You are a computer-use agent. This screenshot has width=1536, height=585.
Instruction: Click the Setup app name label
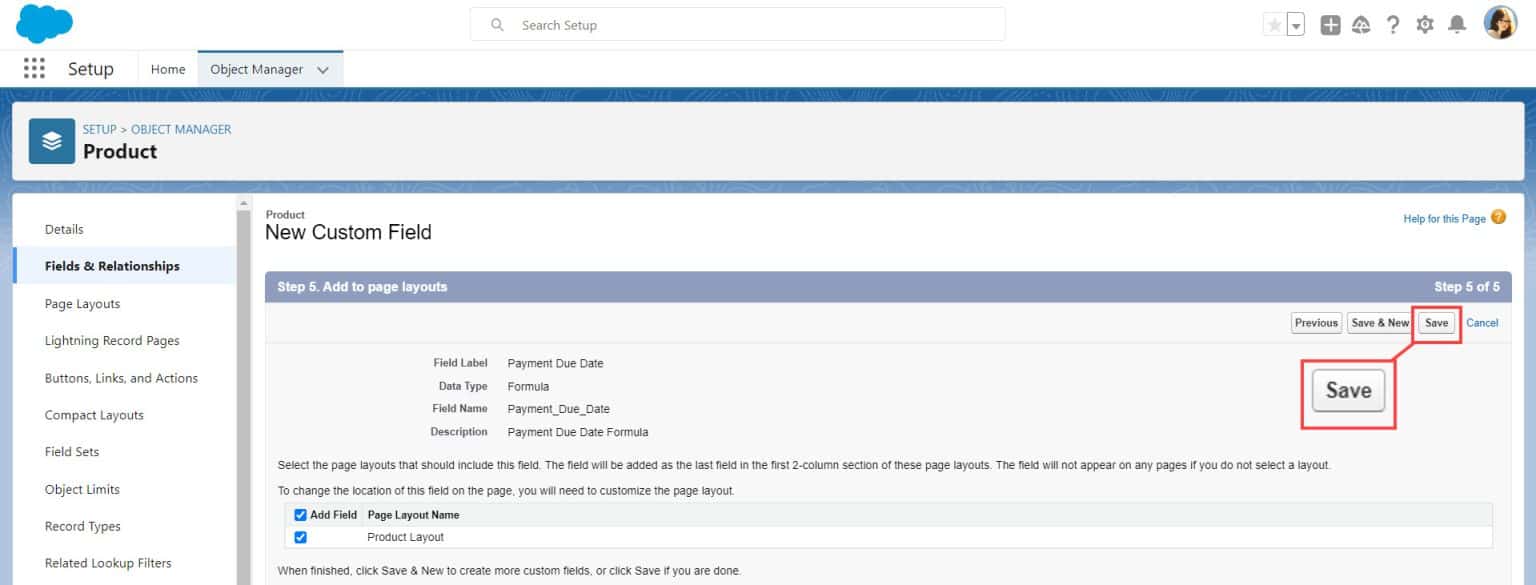[x=90, y=69]
